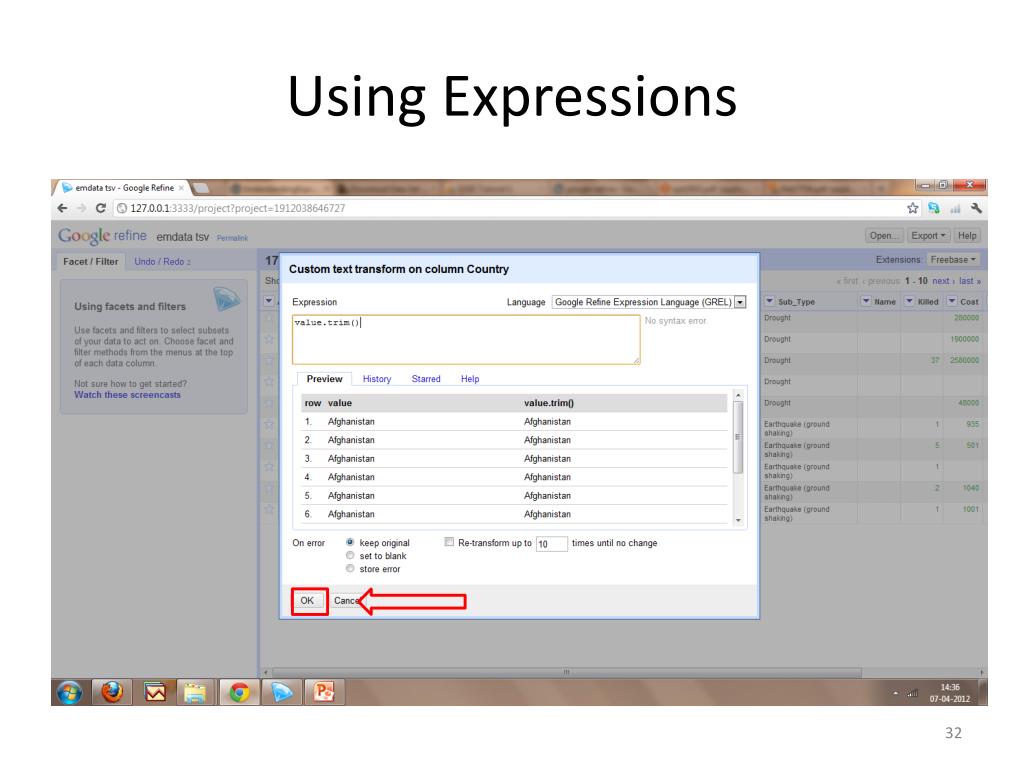Open PowerPoint from the taskbar
Image resolution: width=1024 pixels, height=768 pixels.
324,692
